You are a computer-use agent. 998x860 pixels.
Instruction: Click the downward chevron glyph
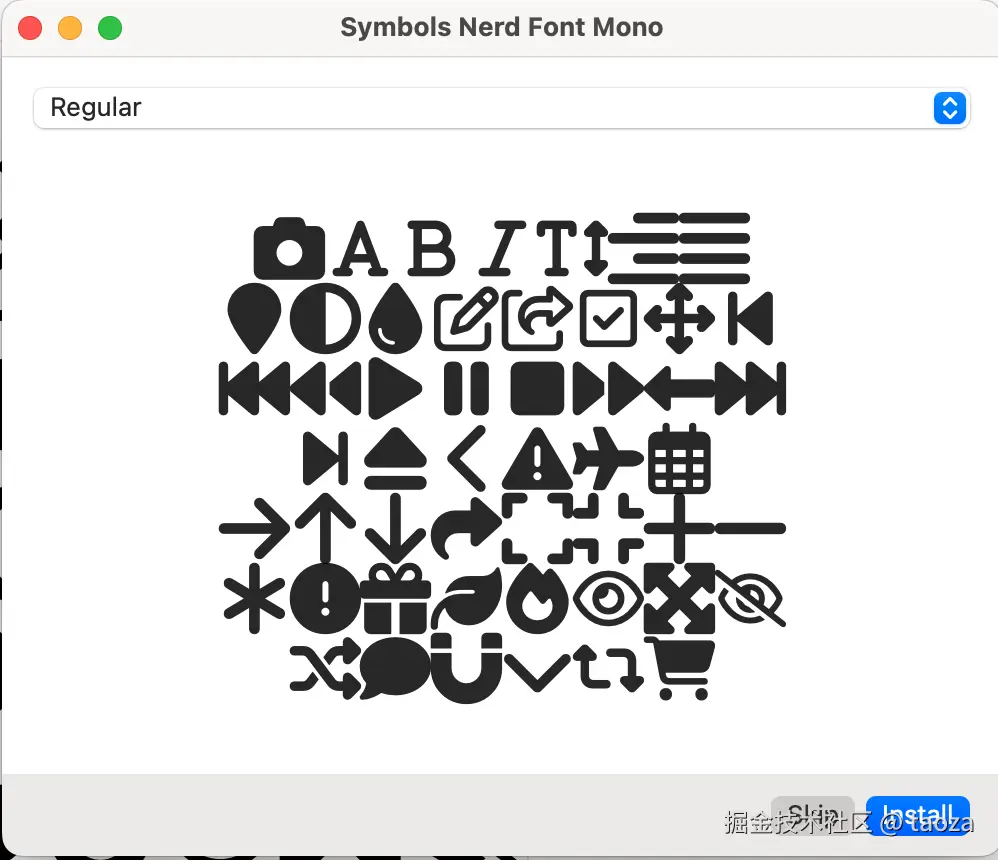point(537,672)
